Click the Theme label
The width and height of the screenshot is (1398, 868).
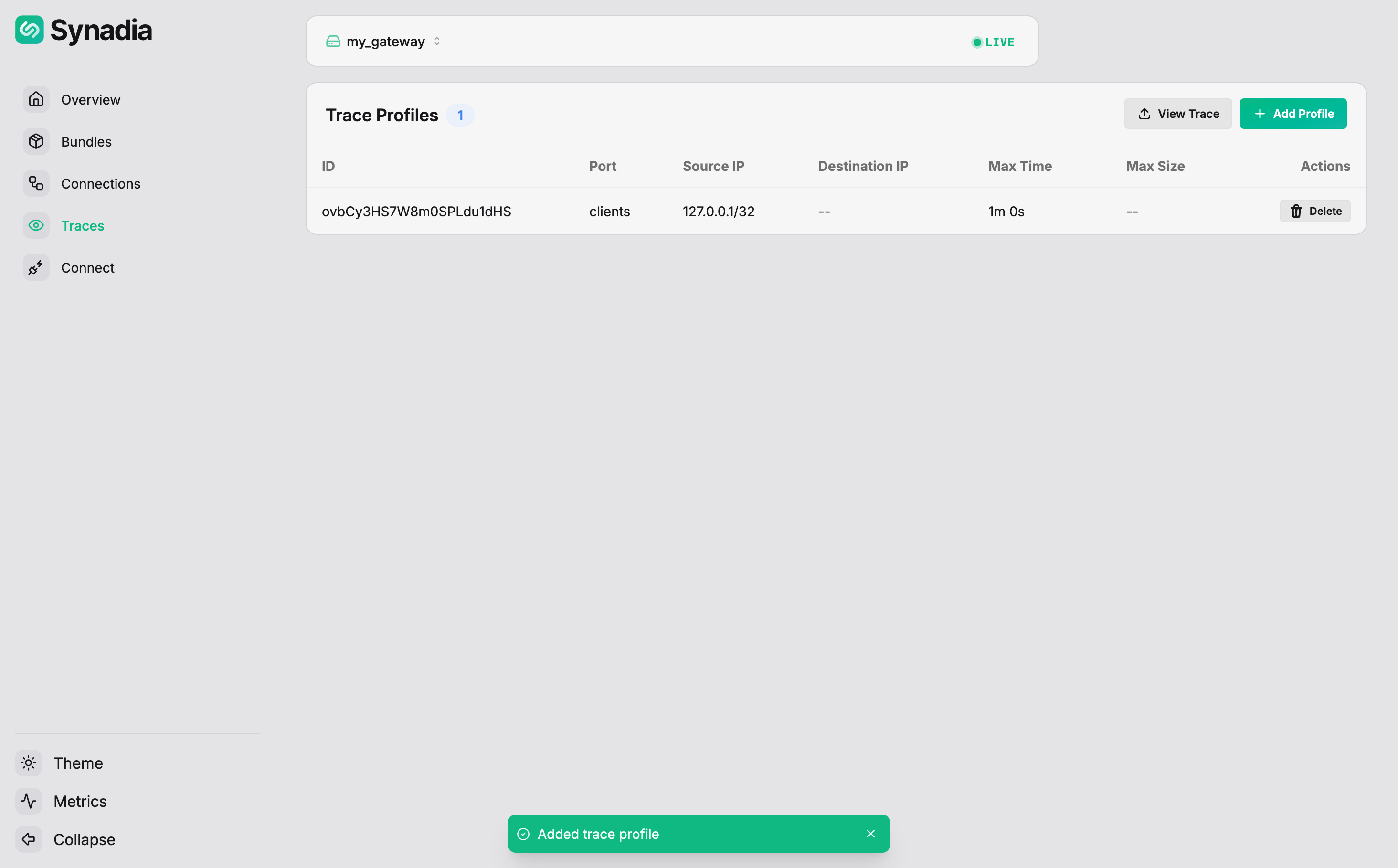point(78,763)
